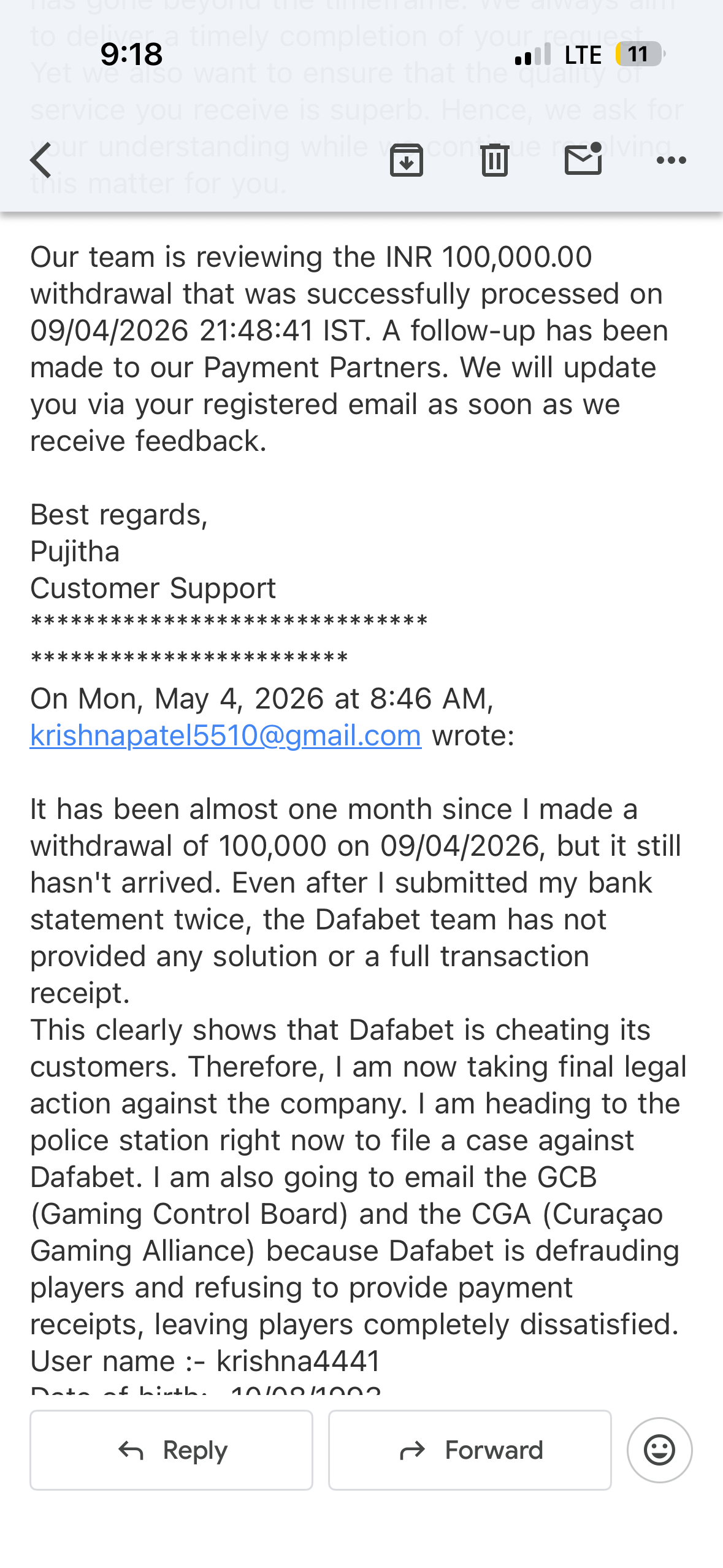The height and width of the screenshot is (1568, 723).
Task: Tap the INR 100,000.00 withdrawal paragraph
Action: (350, 348)
